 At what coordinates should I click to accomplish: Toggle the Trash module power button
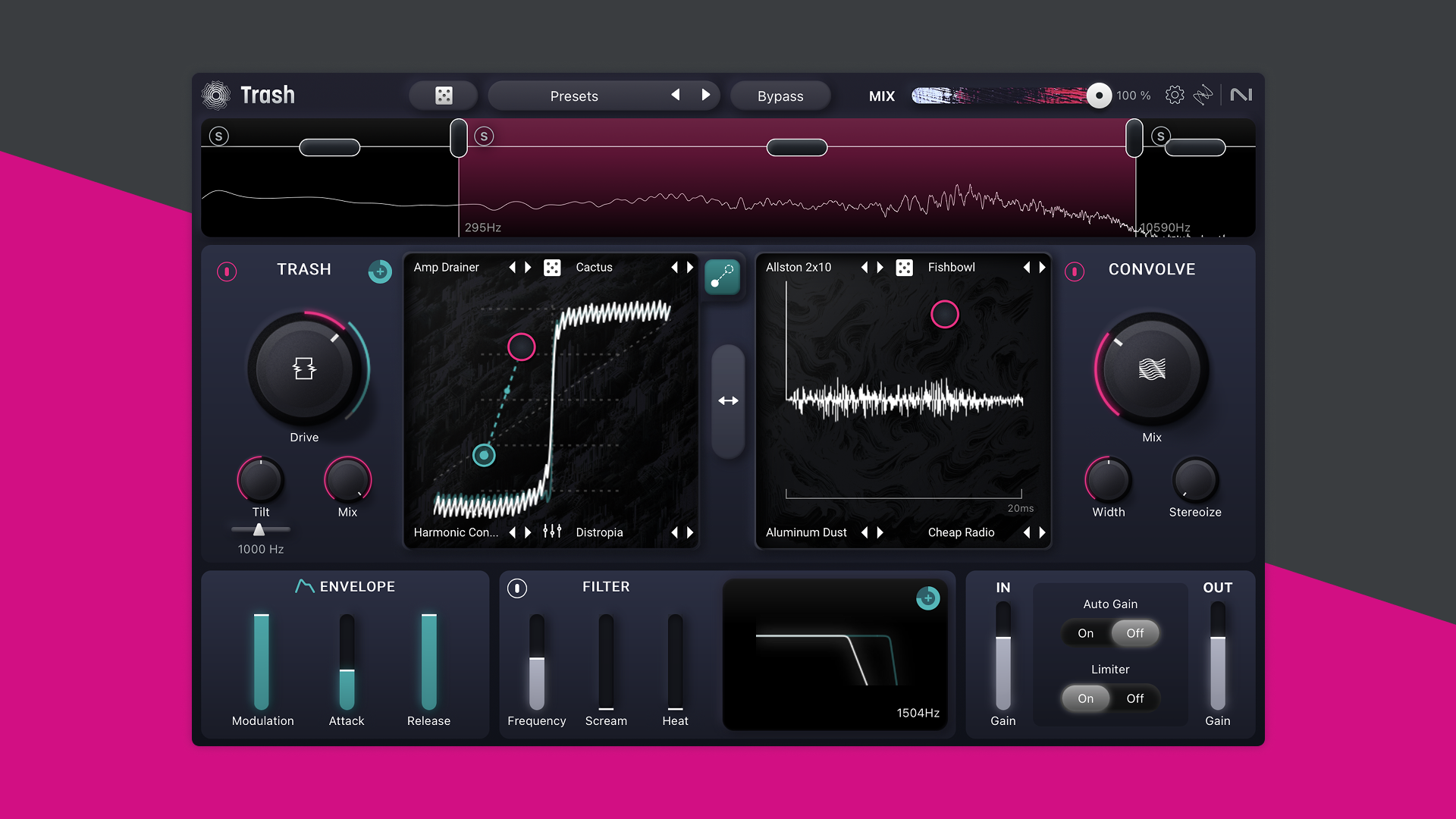(x=227, y=271)
